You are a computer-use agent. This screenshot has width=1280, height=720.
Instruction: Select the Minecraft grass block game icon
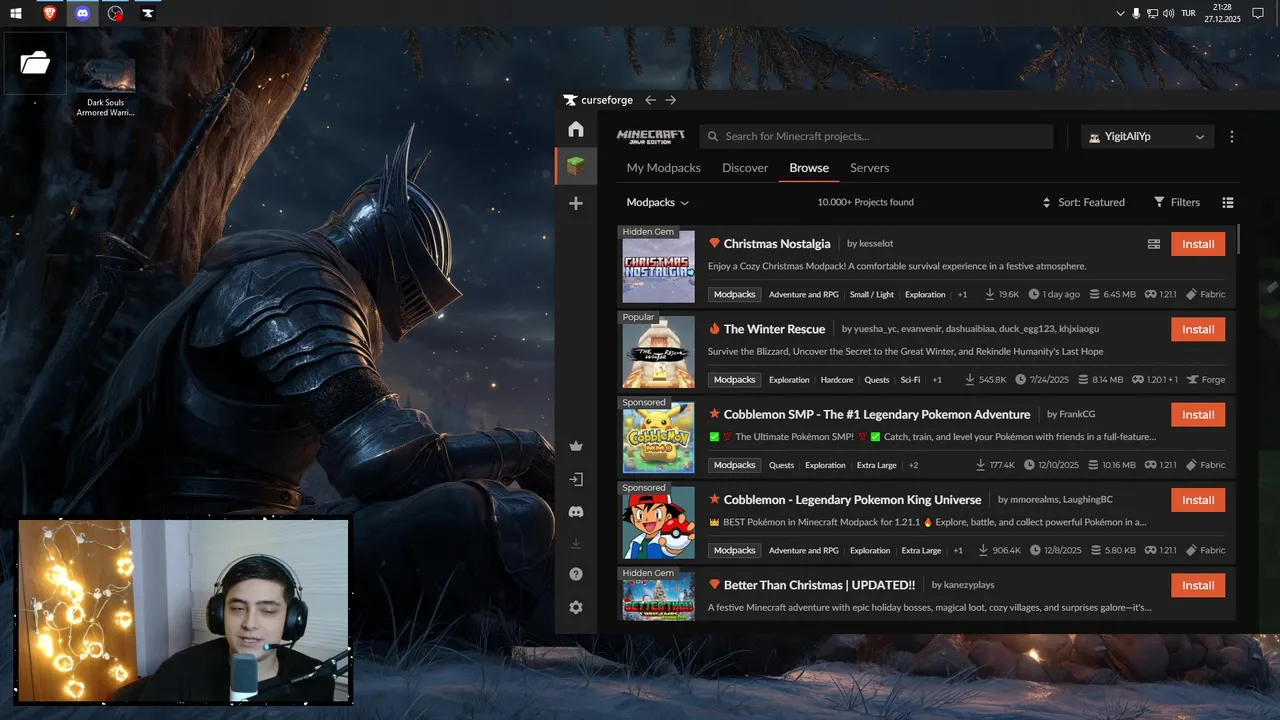tap(576, 166)
